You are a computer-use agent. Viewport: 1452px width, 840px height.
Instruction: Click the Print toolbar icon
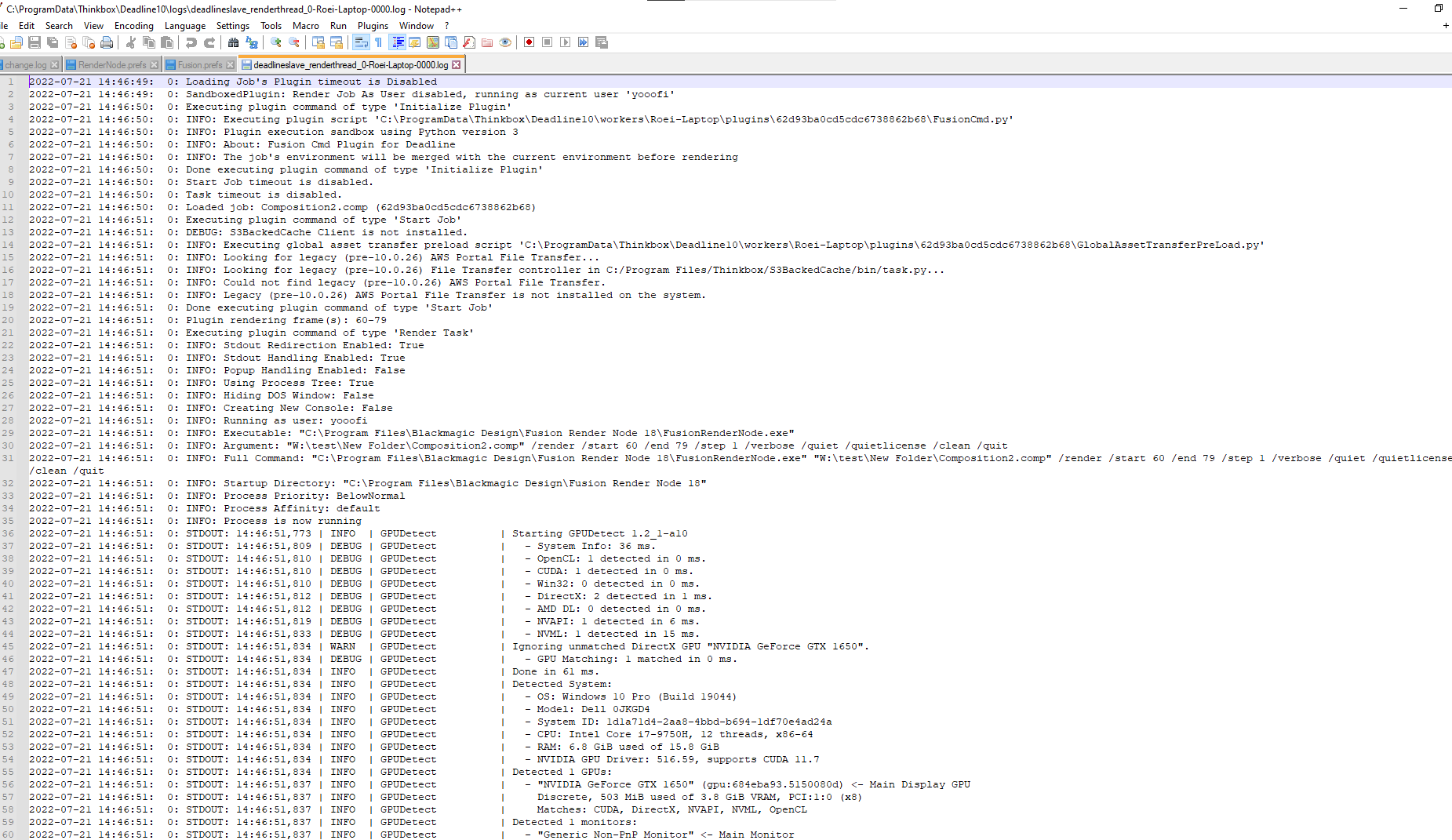[x=107, y=42]
